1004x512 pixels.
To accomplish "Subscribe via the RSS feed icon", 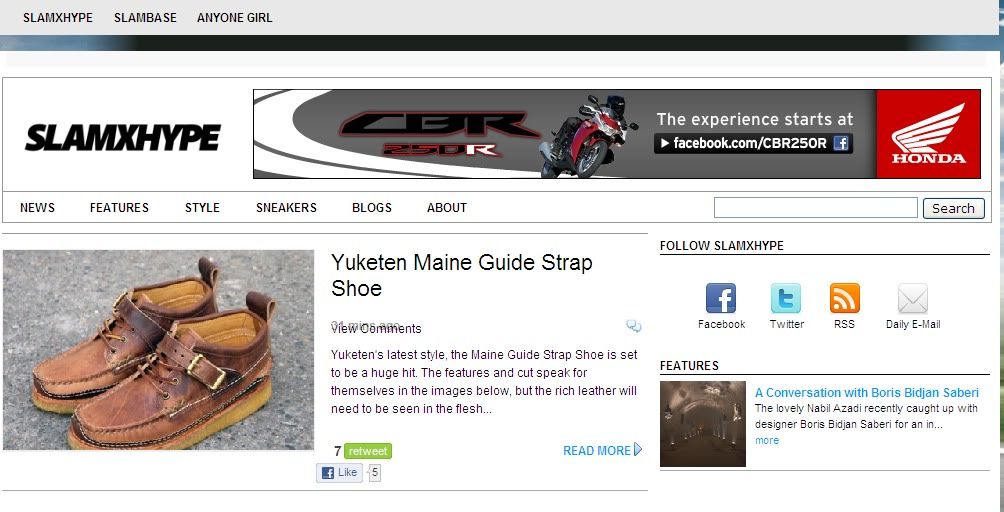I will [x=845, y=298].
